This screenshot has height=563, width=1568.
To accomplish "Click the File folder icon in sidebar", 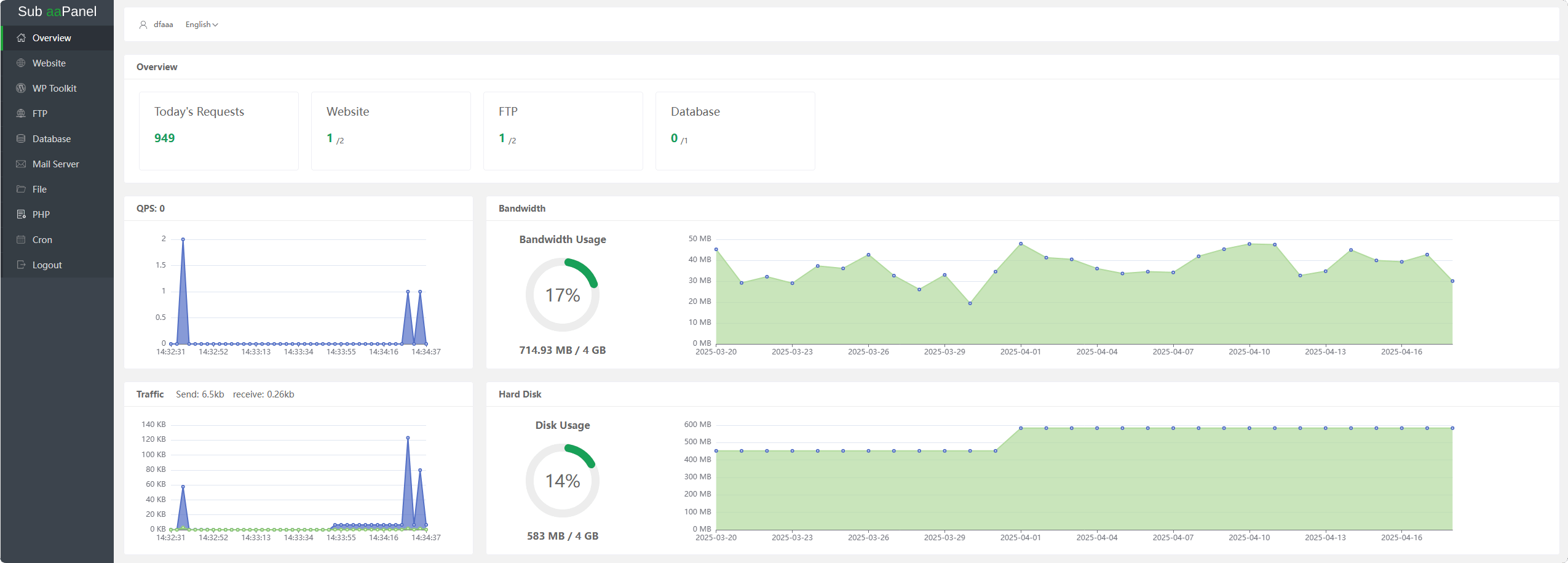I will pyautogui.click(x=21, y=190).
